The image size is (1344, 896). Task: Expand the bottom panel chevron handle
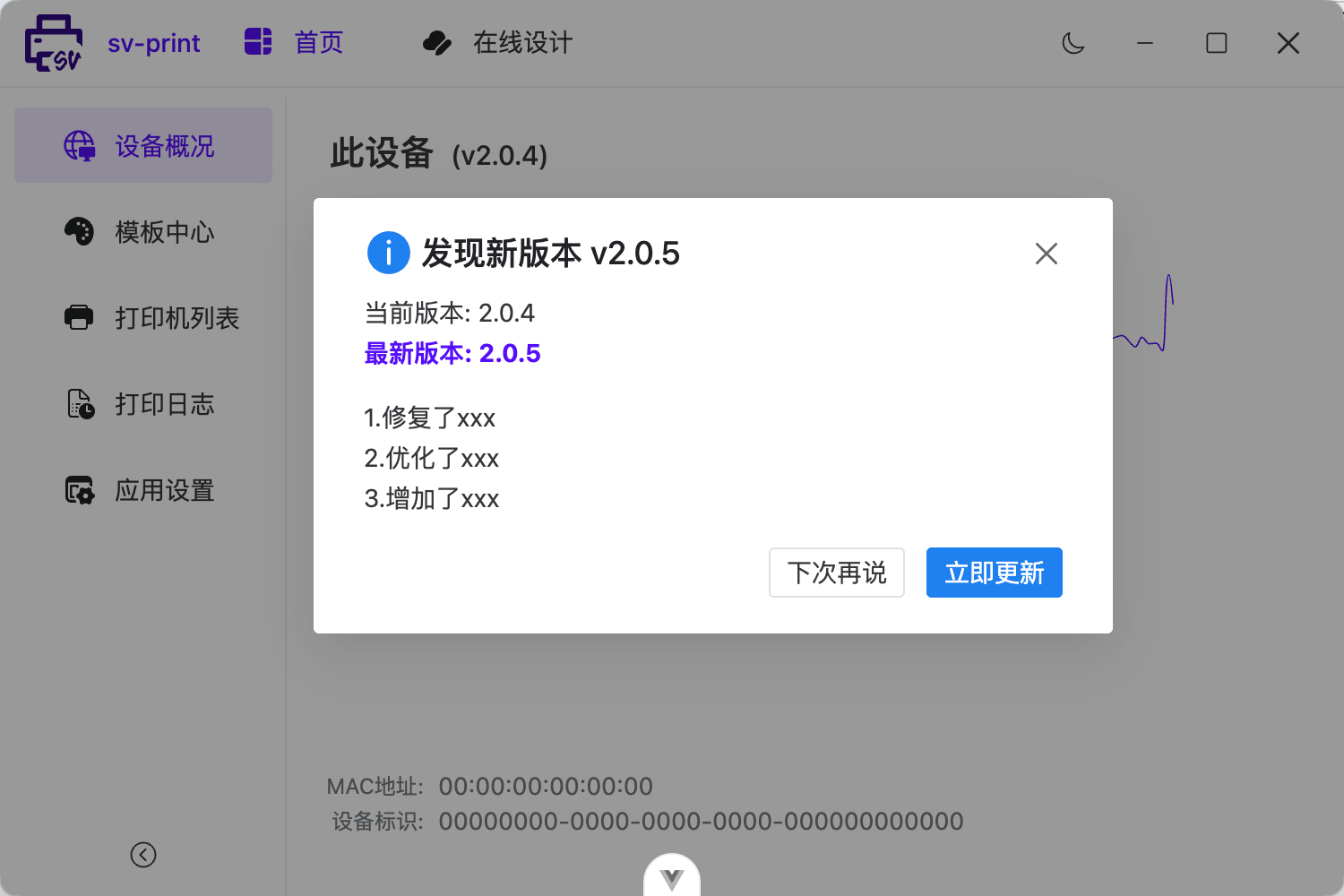point(672,878)
